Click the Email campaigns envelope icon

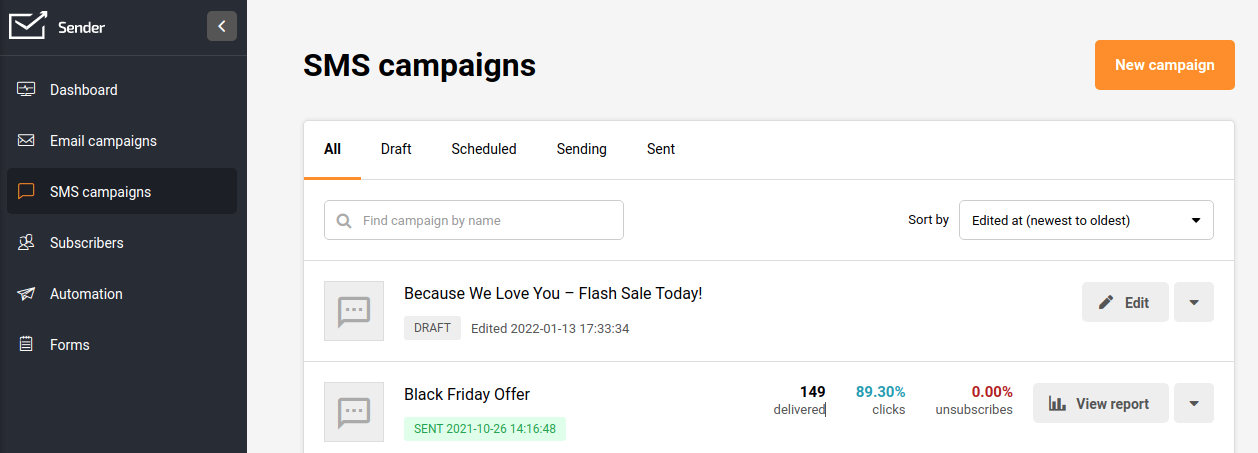pos(27,141)
